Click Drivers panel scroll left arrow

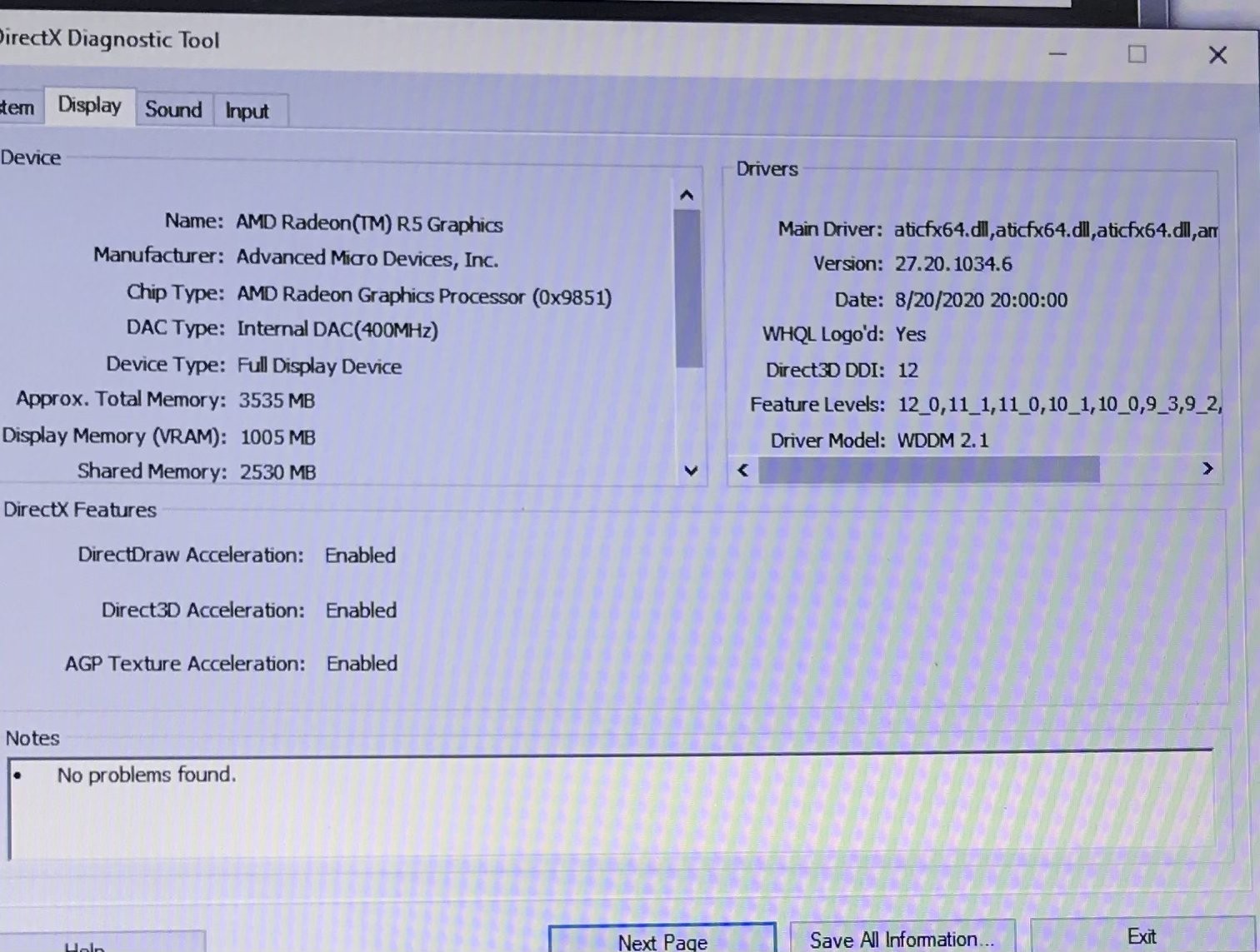point(743,471)
